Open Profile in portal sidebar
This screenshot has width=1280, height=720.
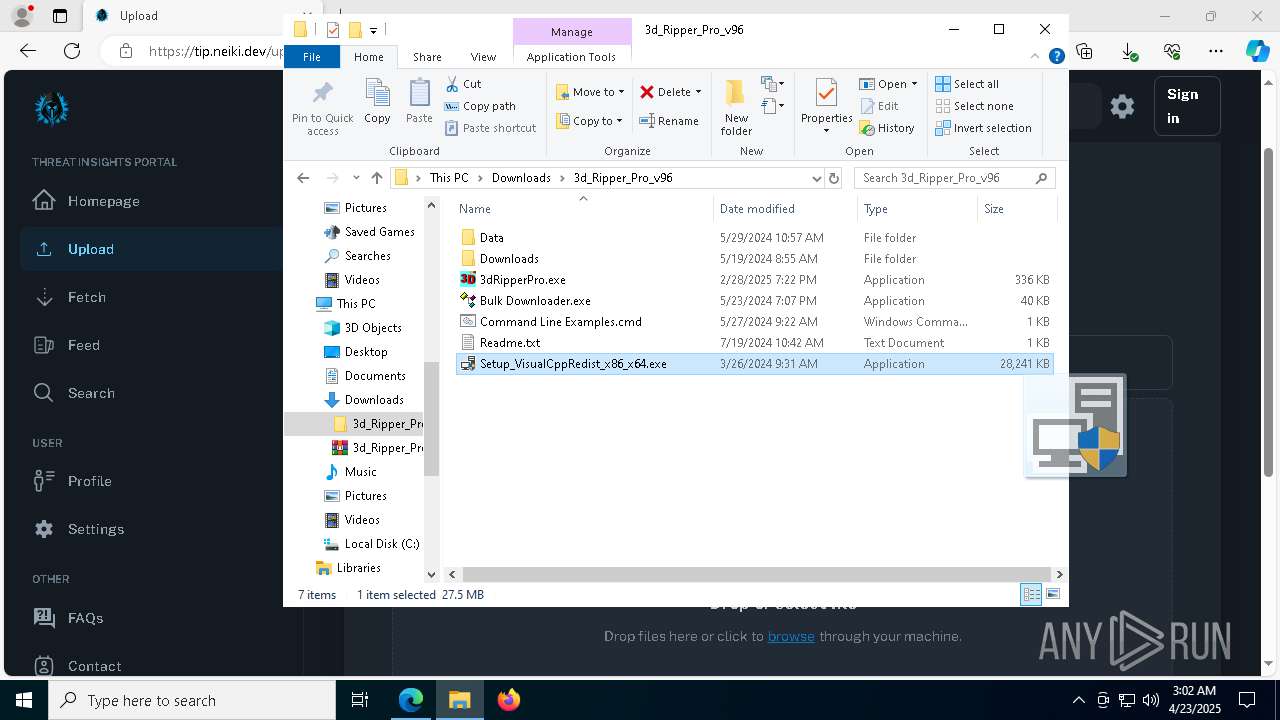(89, 481)
